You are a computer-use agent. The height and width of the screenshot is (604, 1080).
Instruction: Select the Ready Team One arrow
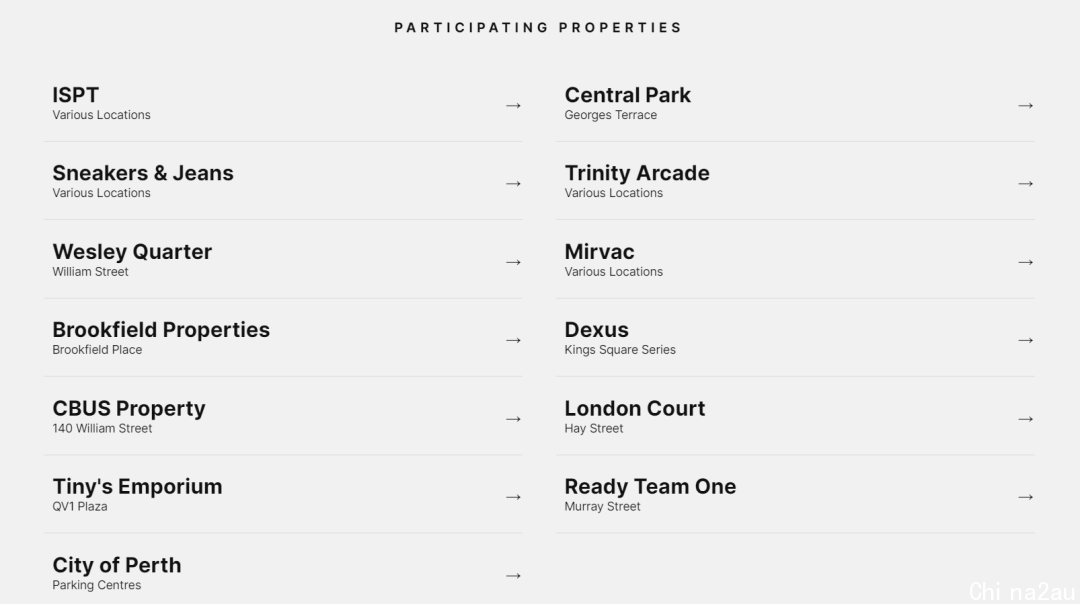1026,497
